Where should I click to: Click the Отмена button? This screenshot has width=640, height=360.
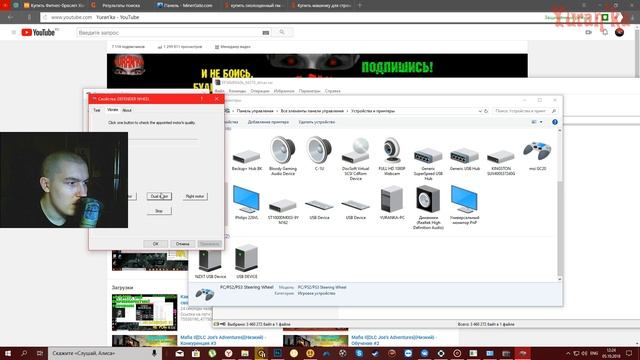coord(182,244)
